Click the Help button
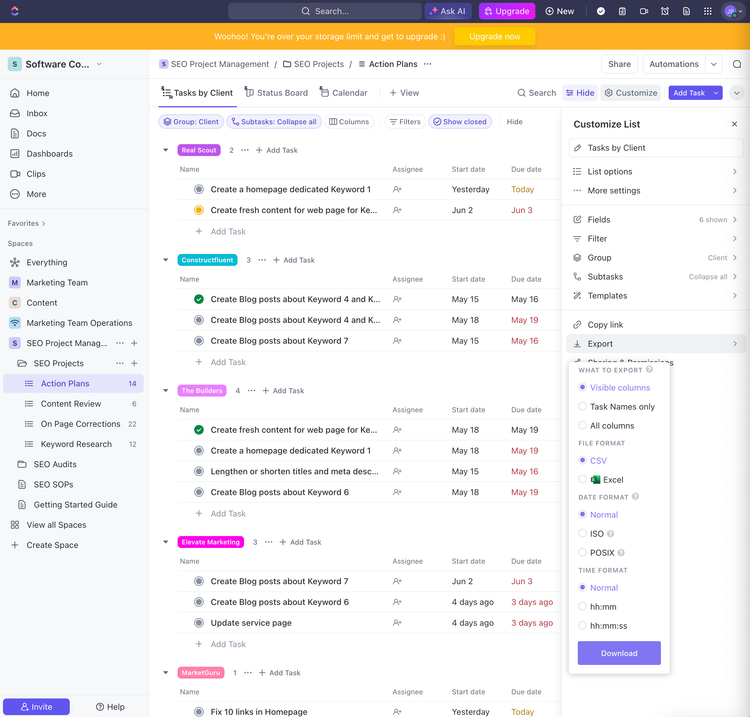Screen dimensions: 750x717 coord(110,706)
